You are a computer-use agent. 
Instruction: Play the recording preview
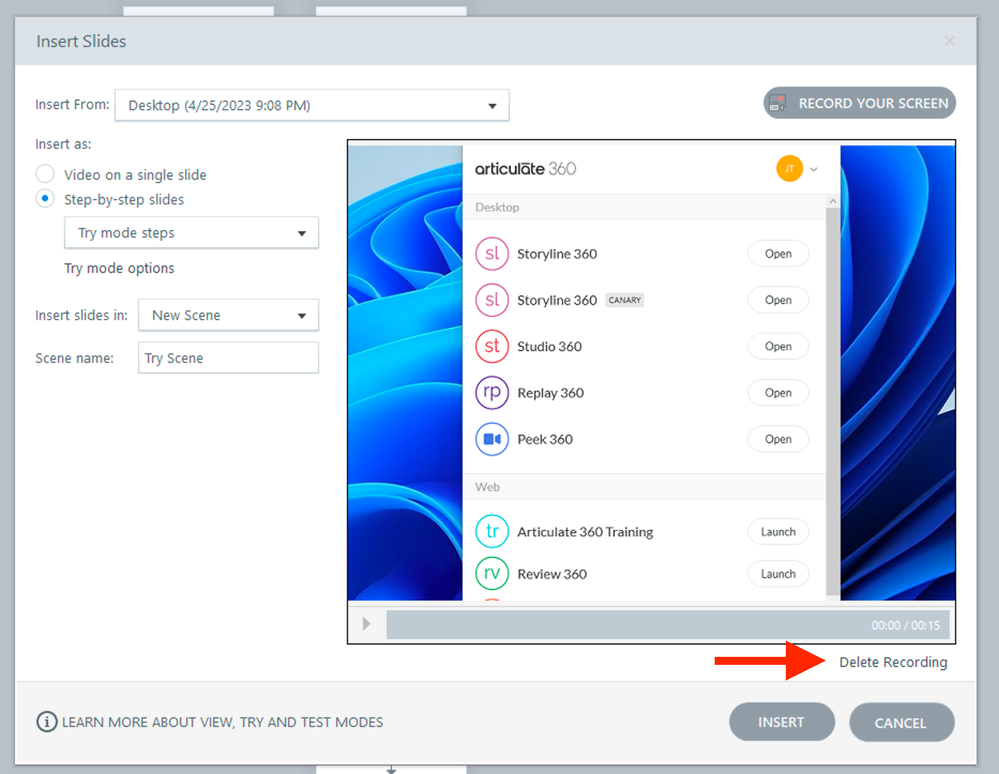tap(366, 624)
